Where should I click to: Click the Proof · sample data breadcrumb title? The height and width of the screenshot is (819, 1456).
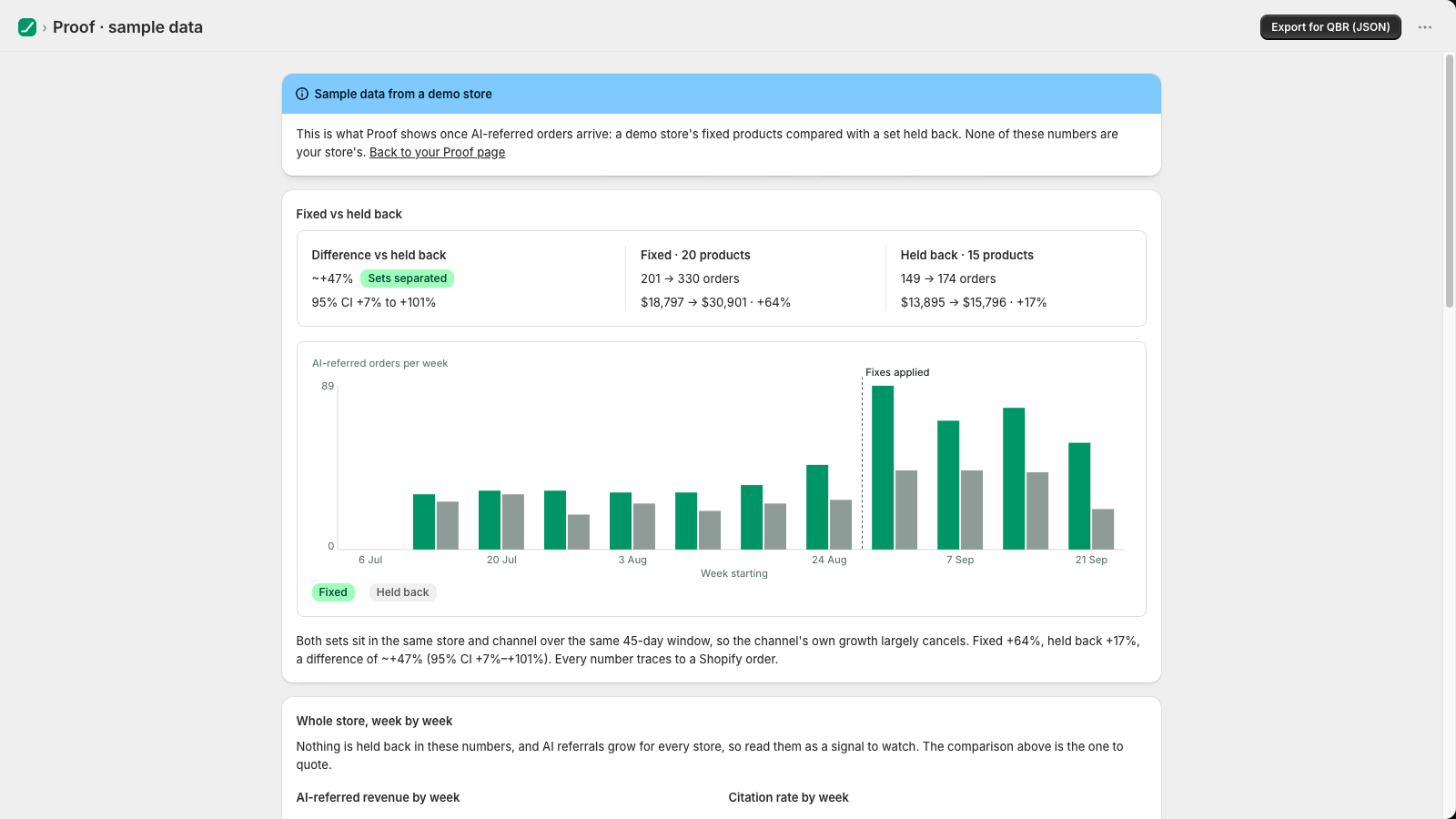(x=127, y=27)
